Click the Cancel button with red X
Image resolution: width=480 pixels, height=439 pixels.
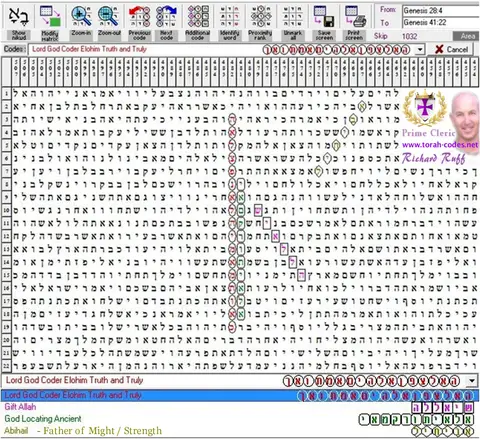point(452,49)
